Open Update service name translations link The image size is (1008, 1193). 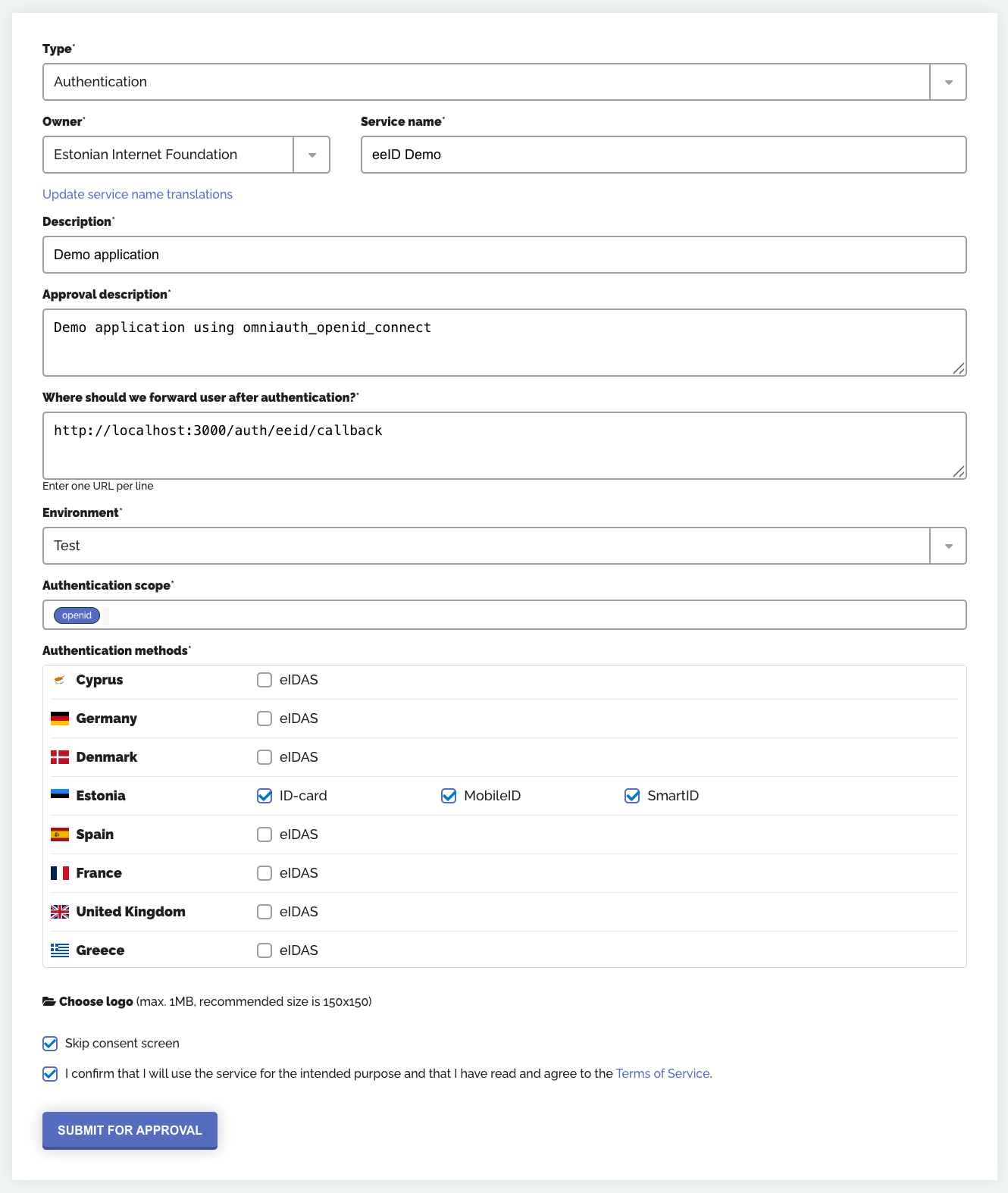coord(137,194)
